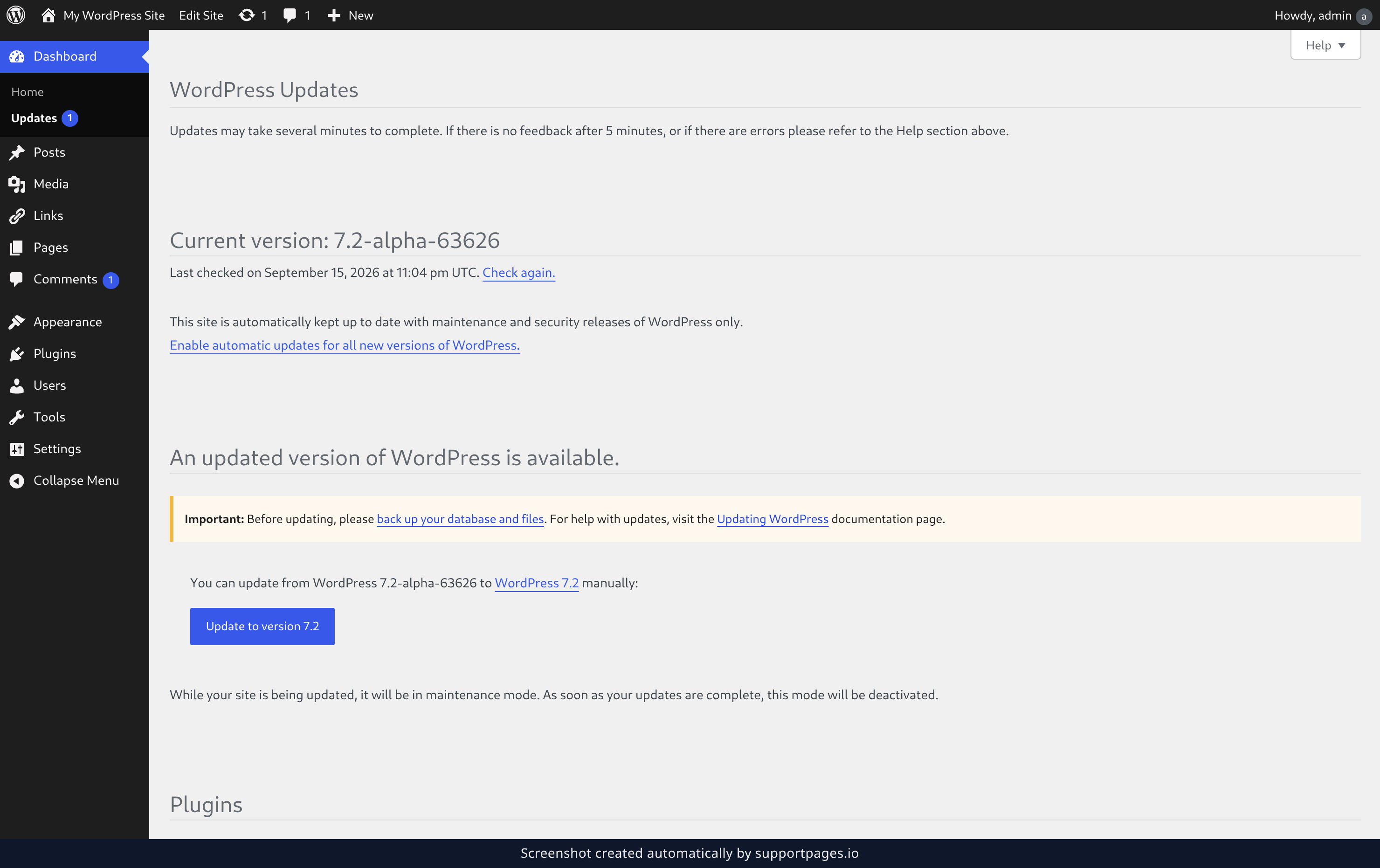1380x868 pixels.
Task: Click the WordPress logo icon in admin bar
Action: coord(15,15)
